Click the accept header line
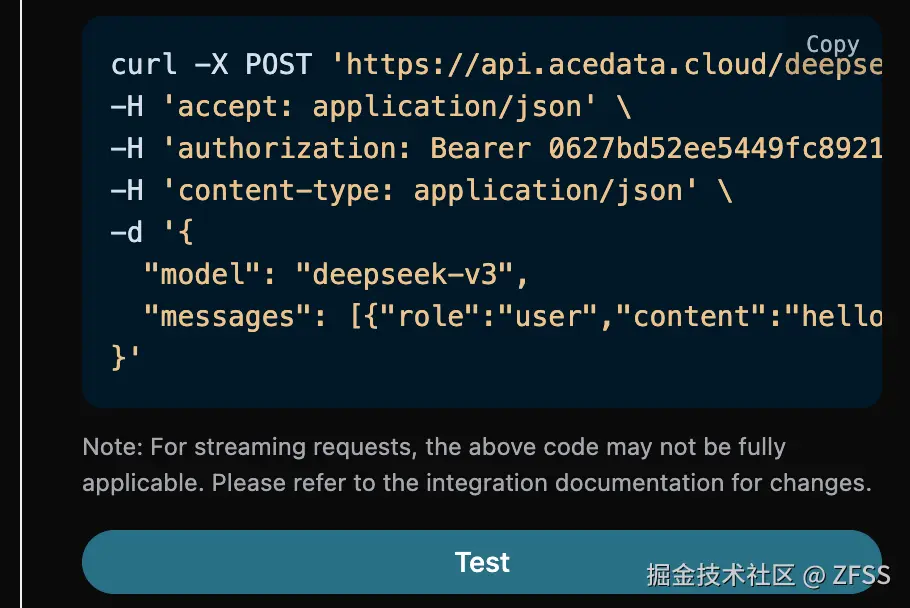910x608 pixels. click(x=370, y=107)
